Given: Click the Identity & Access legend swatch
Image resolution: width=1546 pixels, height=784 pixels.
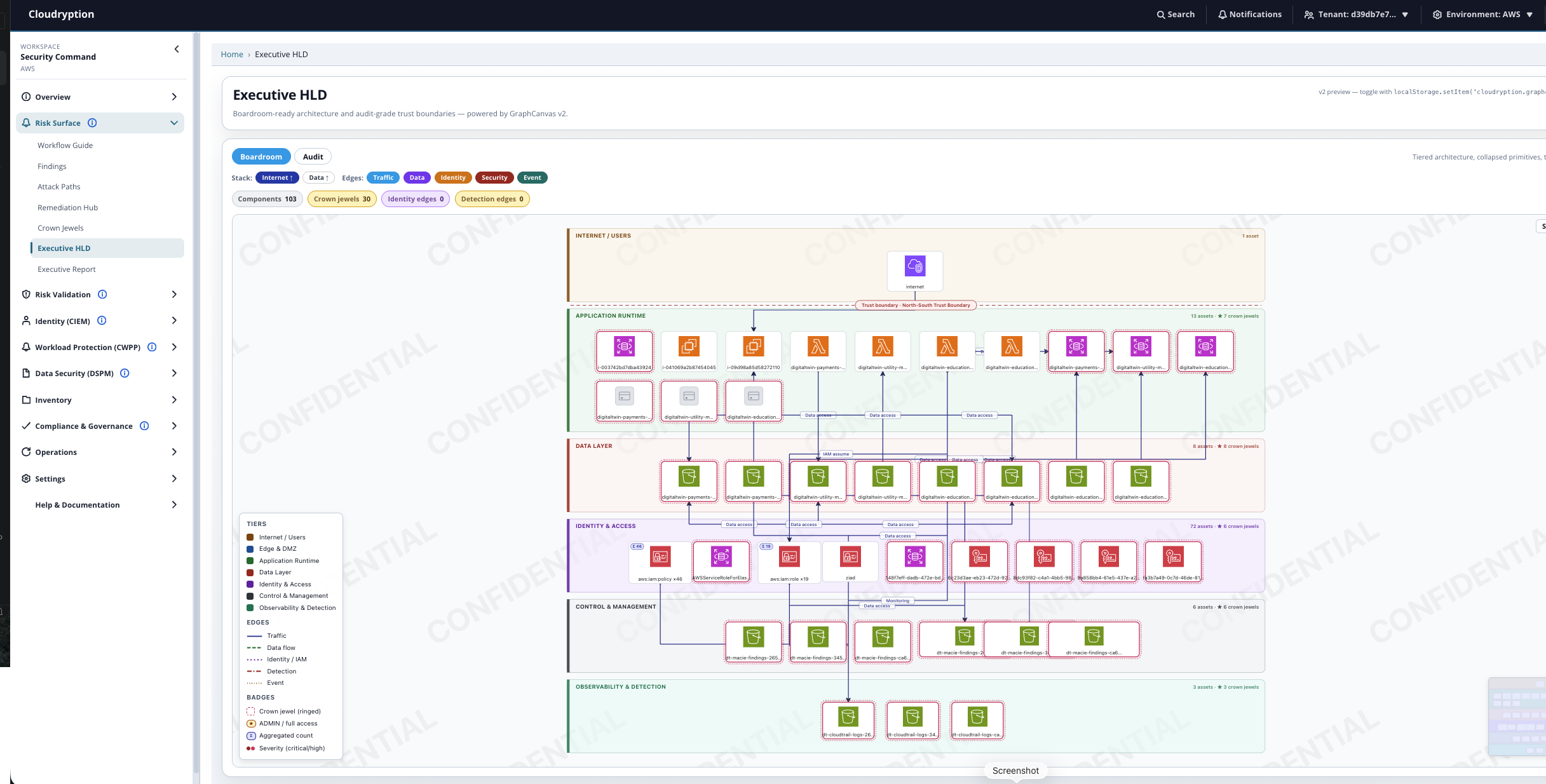Looking at the screenshot, I should (250, 584).
